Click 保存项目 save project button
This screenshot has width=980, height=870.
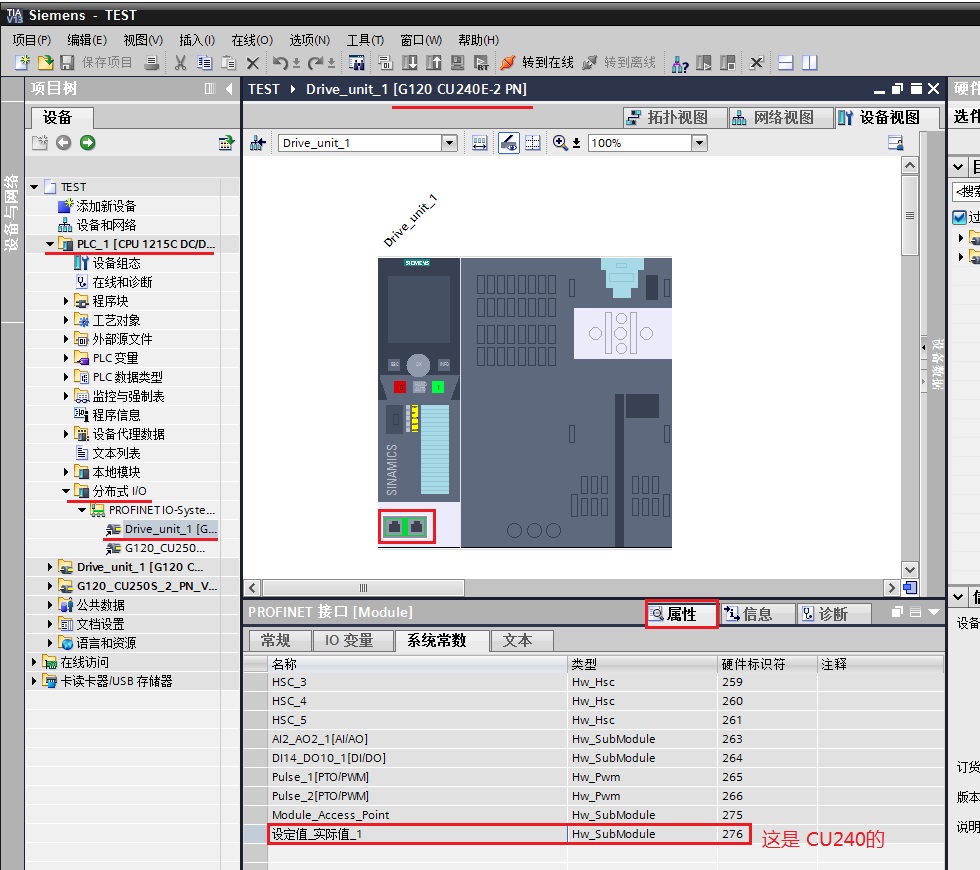pyautogui.click(x=96, y=62)
